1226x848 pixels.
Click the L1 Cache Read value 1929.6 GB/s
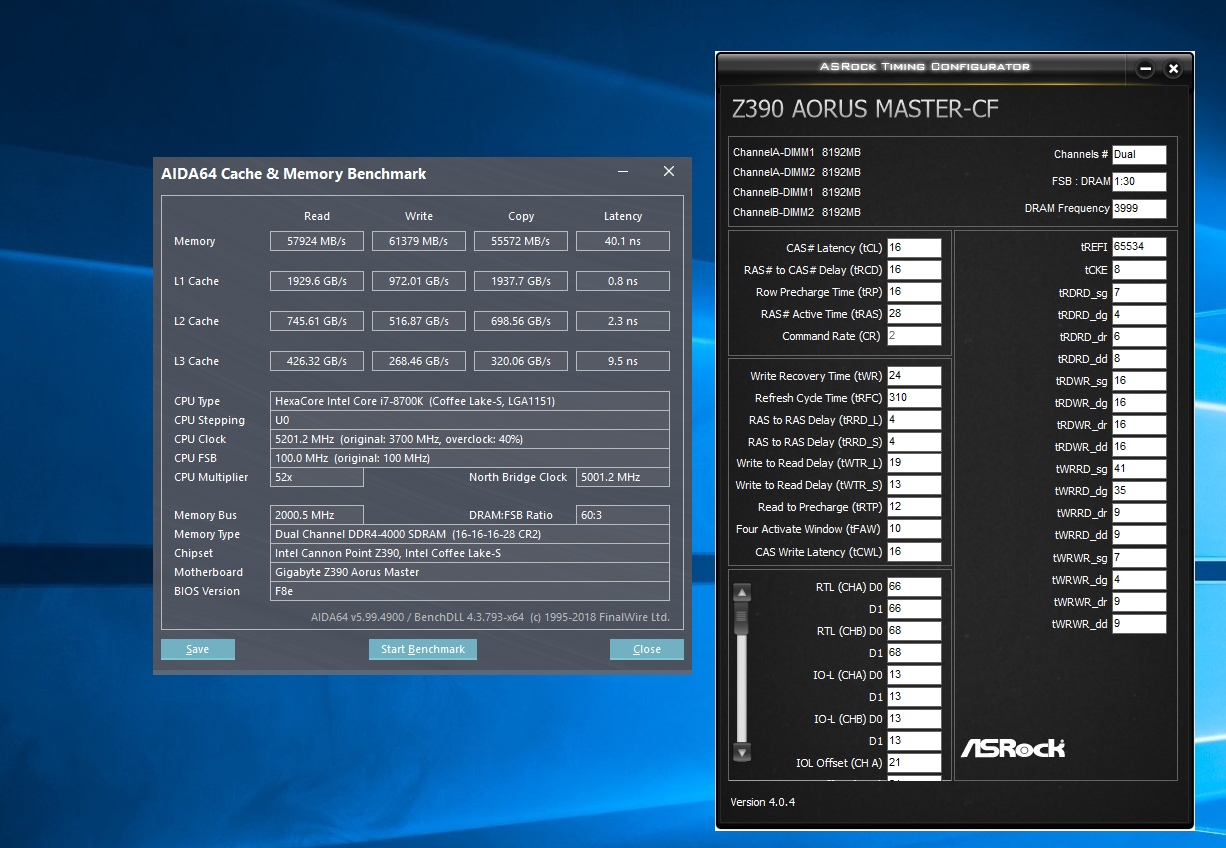(317, 281)
